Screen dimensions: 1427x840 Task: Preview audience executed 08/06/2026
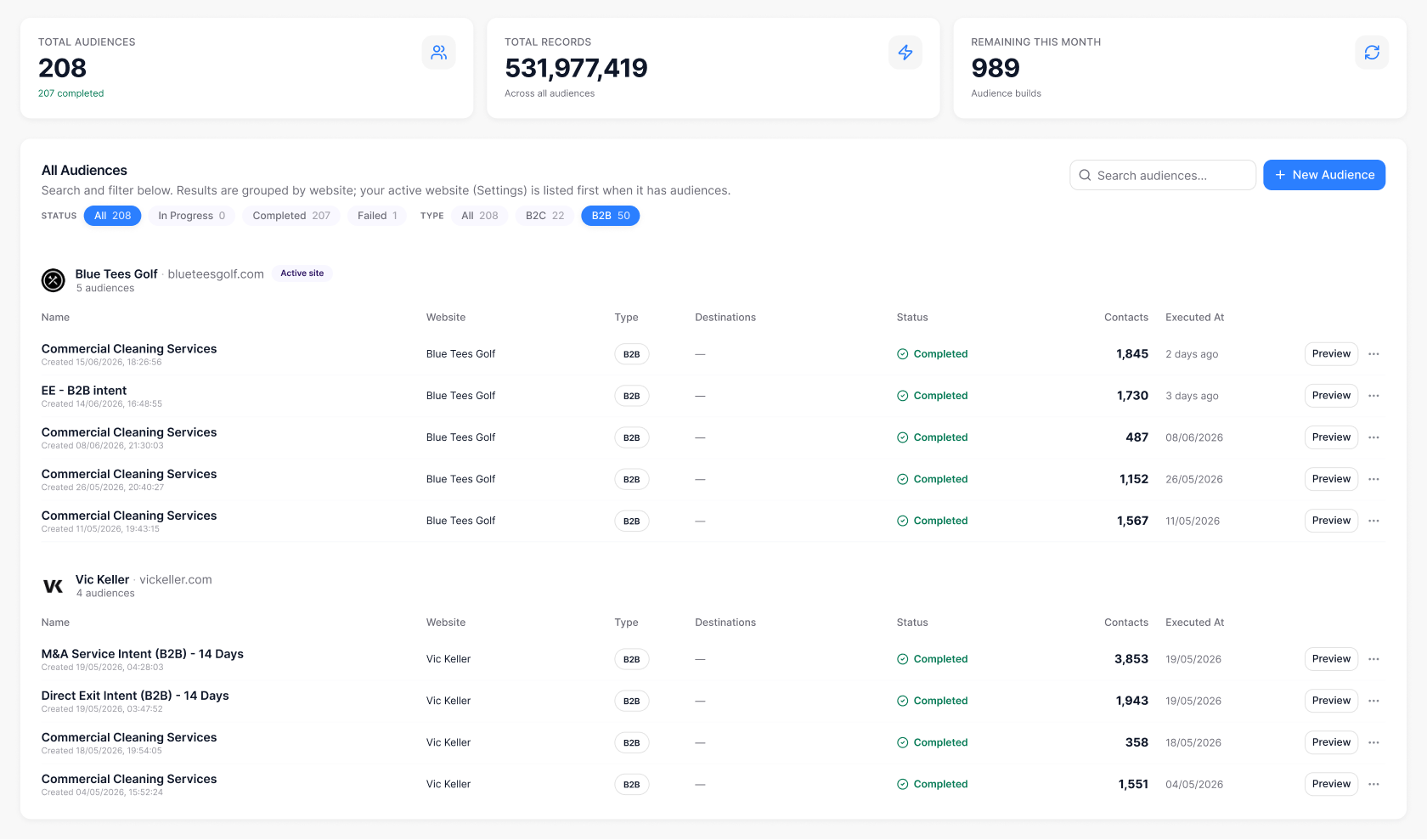[x=1331, y=437]
